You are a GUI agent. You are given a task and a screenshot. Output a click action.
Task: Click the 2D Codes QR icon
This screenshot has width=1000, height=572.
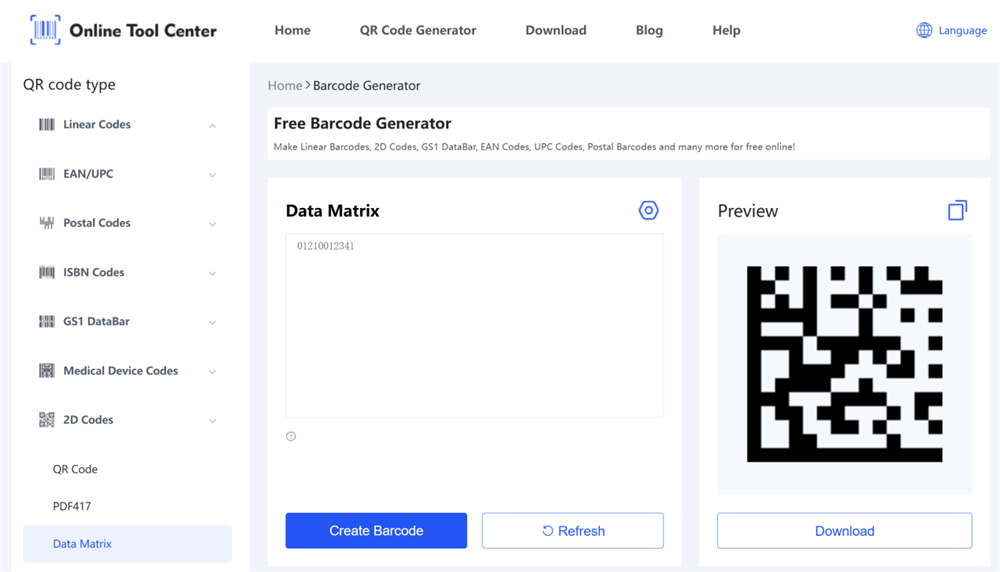(x=47, y=420)
